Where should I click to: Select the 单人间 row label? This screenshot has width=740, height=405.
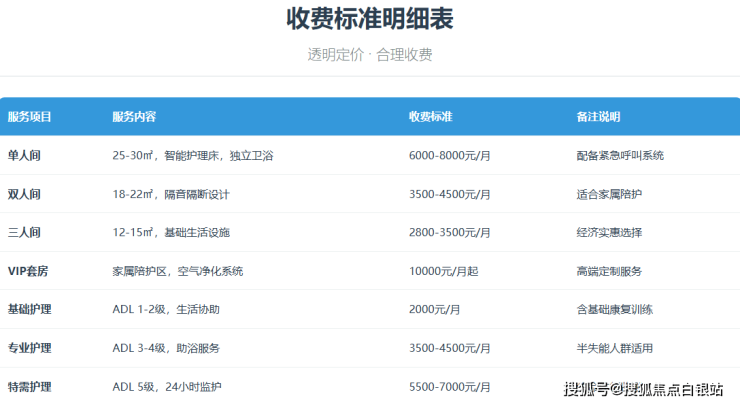[24, 155]
